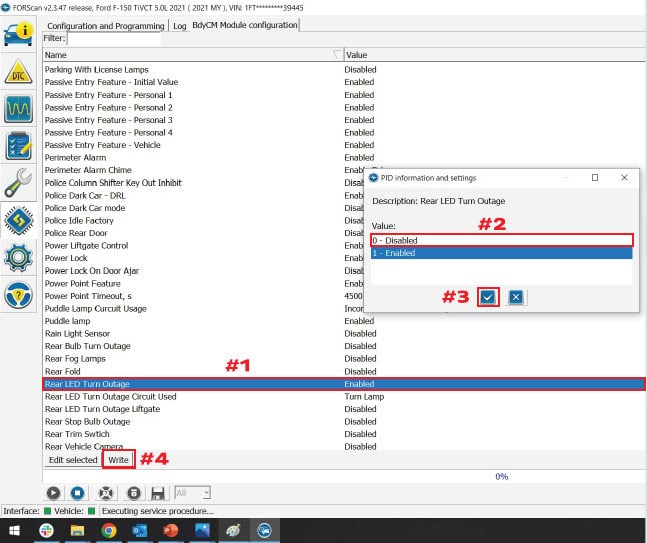Open the steering wheel help icon

click(x=18, y=295)
